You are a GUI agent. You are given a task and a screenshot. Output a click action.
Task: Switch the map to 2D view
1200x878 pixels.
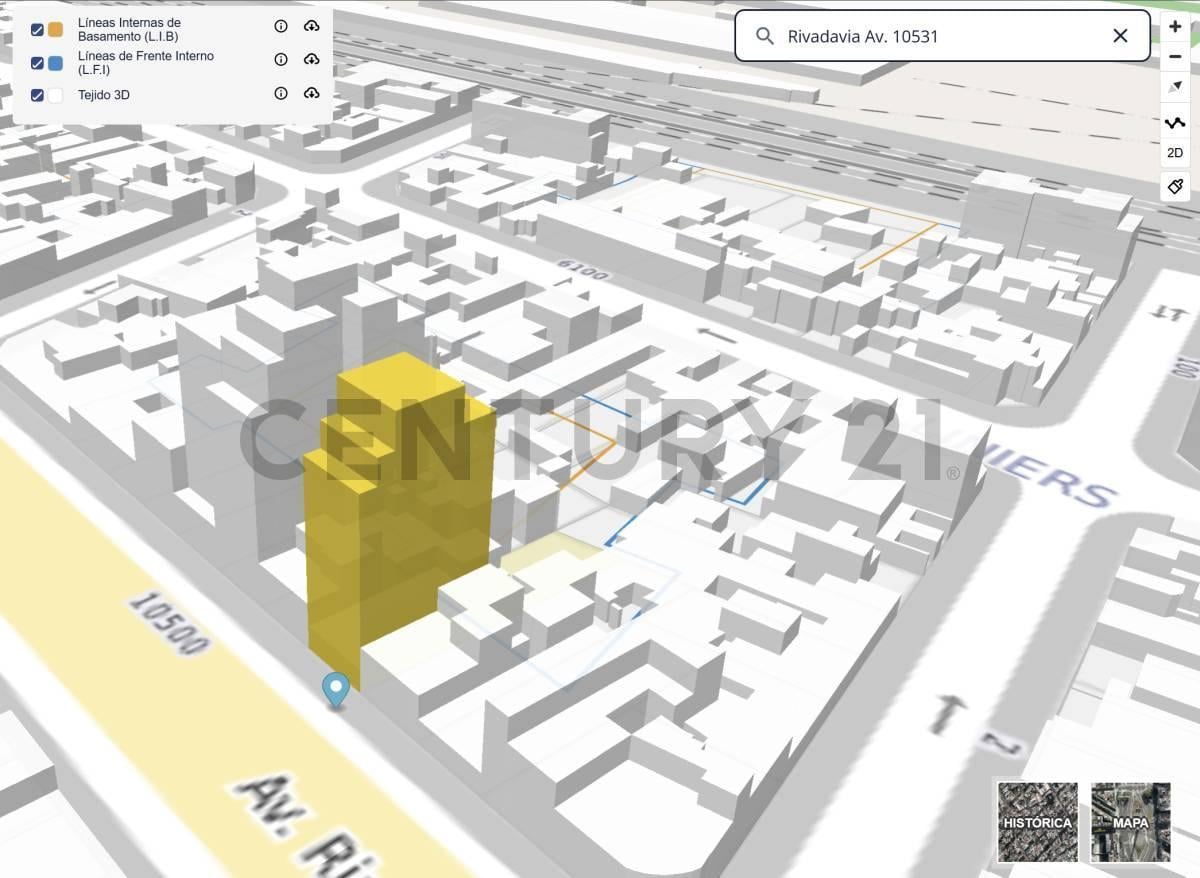(x=1175, y=153)
